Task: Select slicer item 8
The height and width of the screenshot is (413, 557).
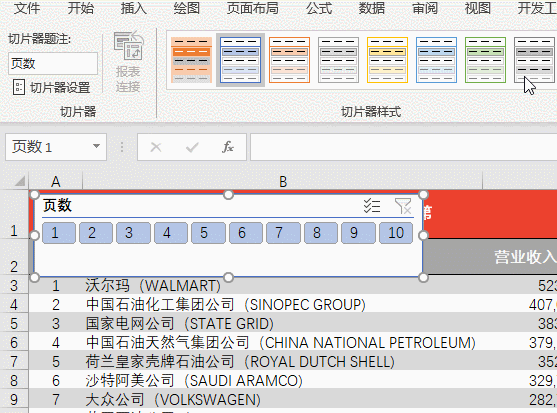Action: (321, 233)
